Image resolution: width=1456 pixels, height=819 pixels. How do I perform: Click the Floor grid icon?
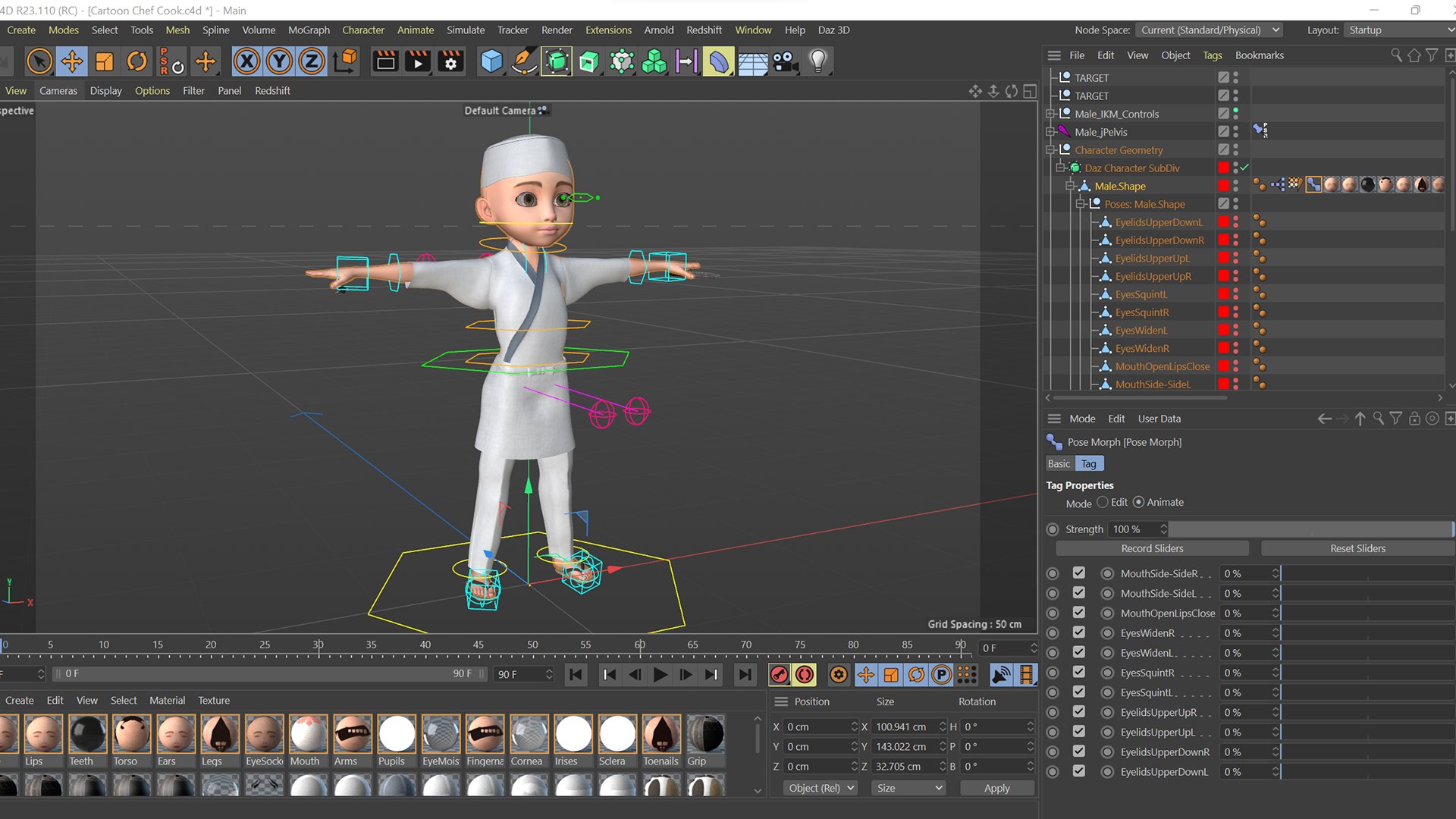(753, 61)
